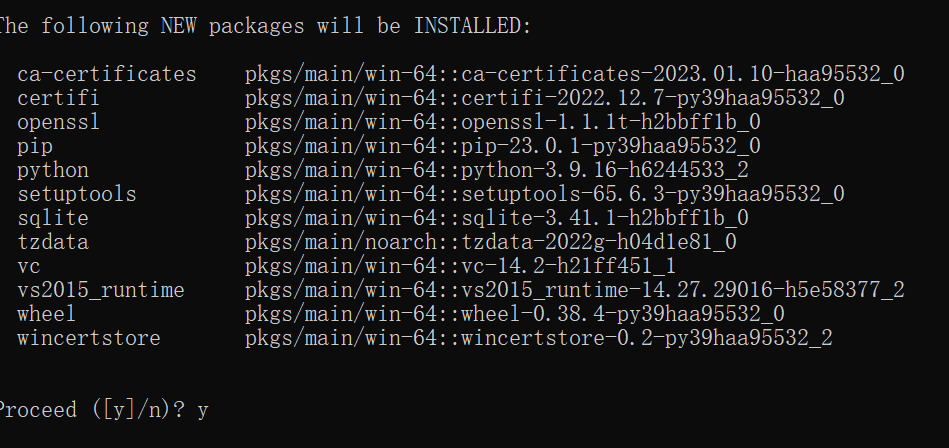Screen dimensions: 949x448
Task: Click the wincertstore package name
Action: [x=88, y=338]
